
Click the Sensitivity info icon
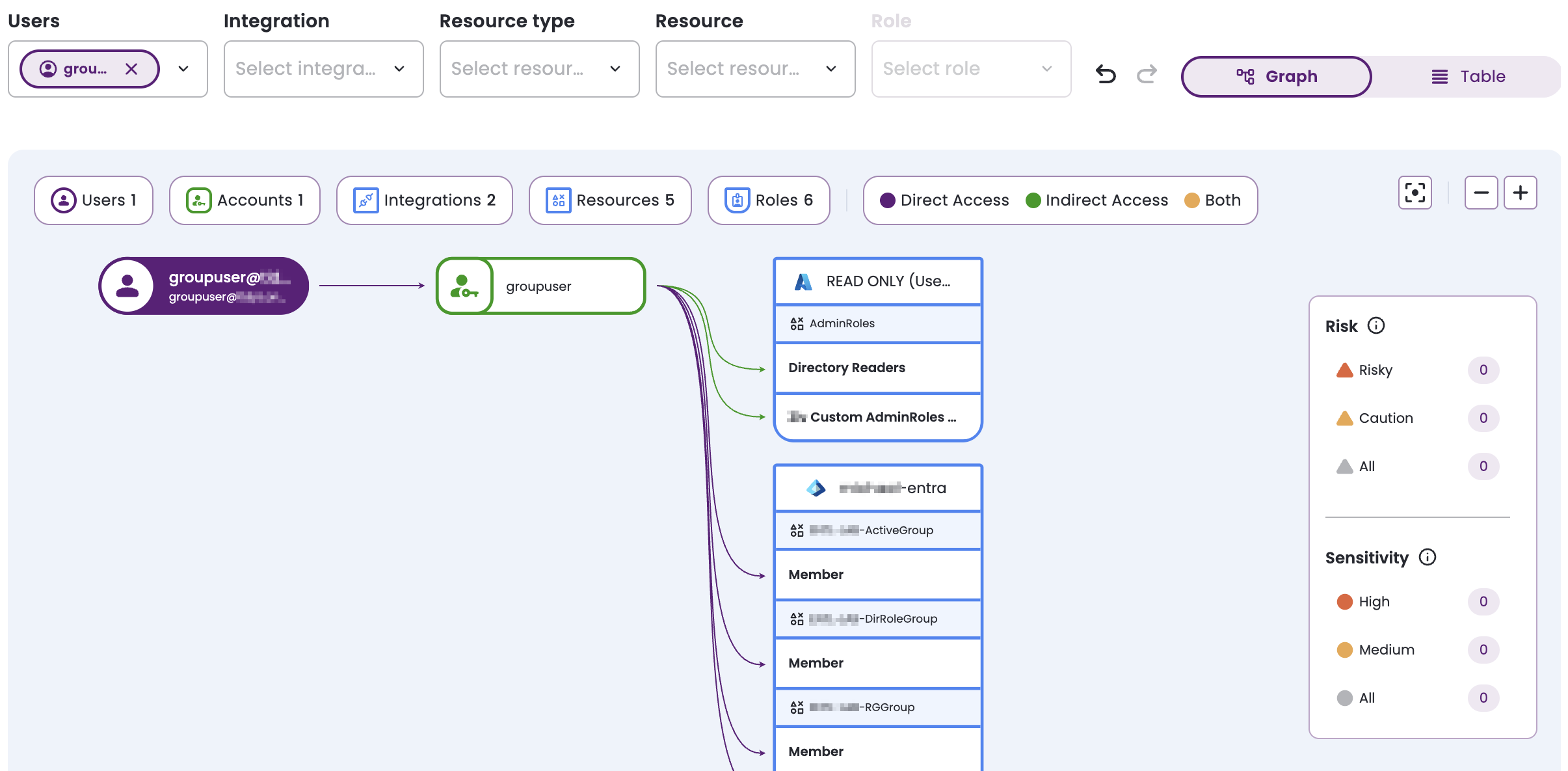pos(1428,557)
